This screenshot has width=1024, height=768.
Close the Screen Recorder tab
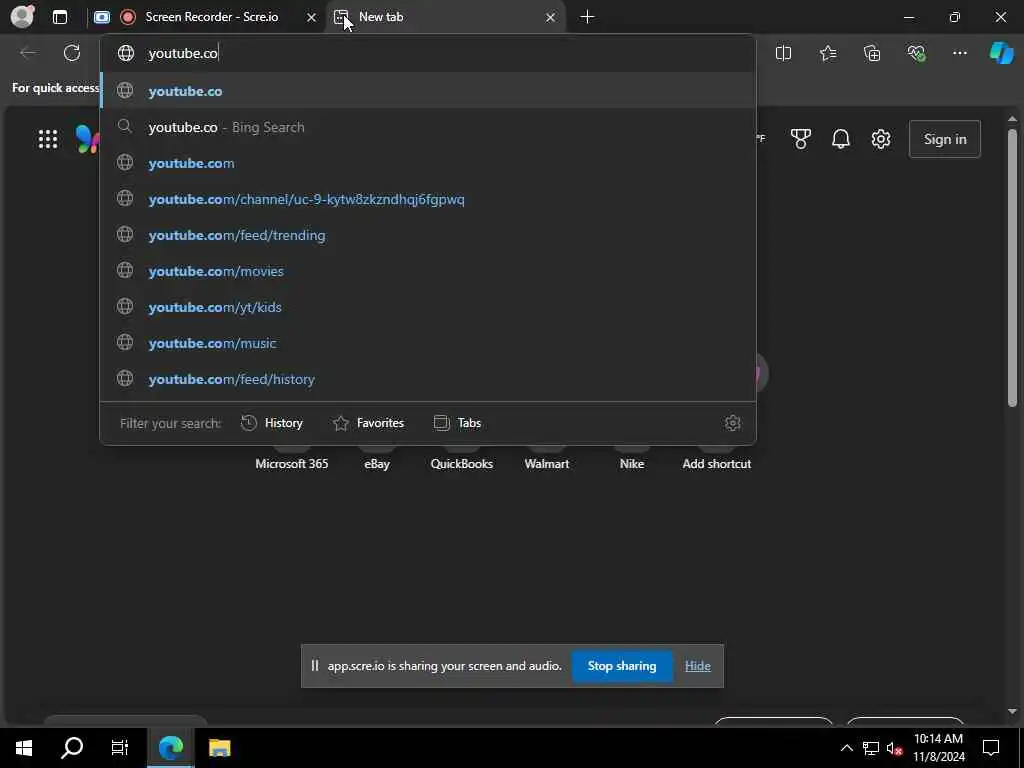[x=312, y=17]
